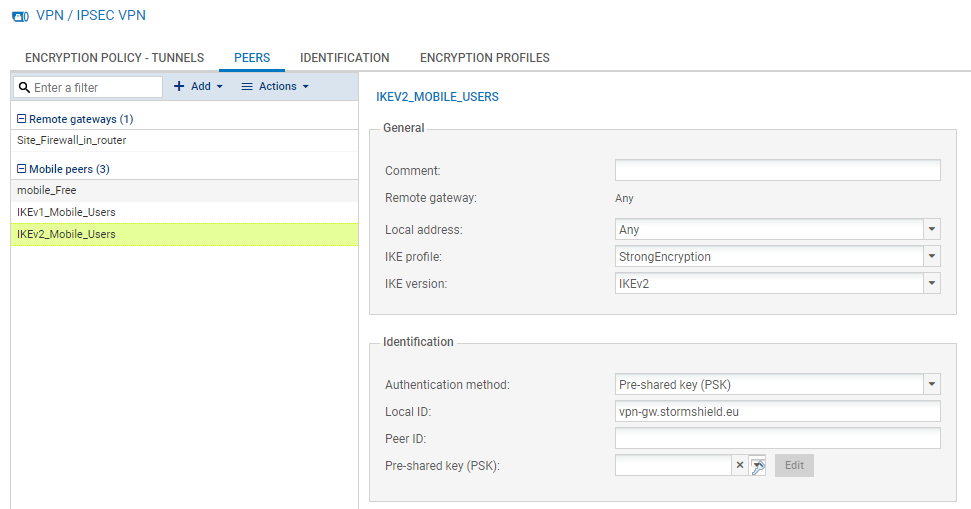The height and width of the screenshot is (509, 971).
Task: Click the Peer ID input field
Action: tap(777, 438)
